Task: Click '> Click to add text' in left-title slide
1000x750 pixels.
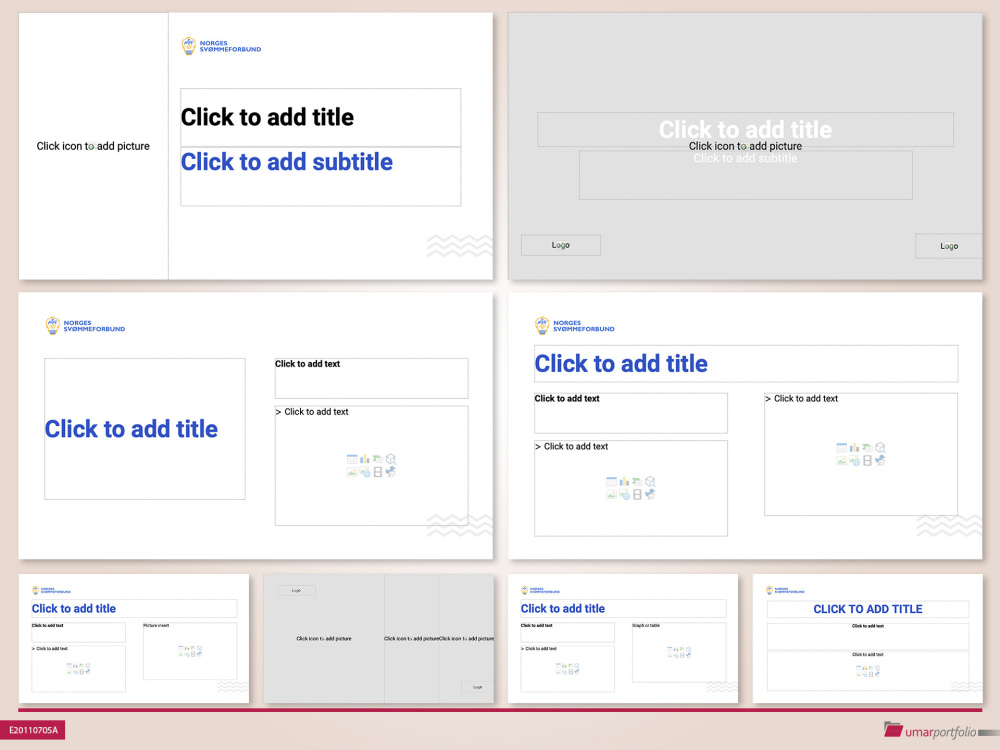Action: pyautogui.click(x=312, y=412)
